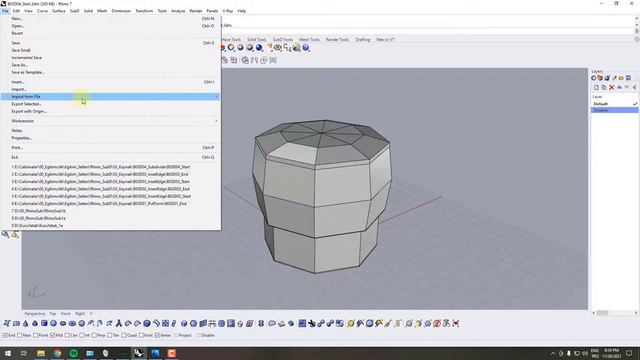Toggle the Int osnap checkbox
The width and height of the screenshot is (640, 360).
pyautogui.click(x=82, y=336)
